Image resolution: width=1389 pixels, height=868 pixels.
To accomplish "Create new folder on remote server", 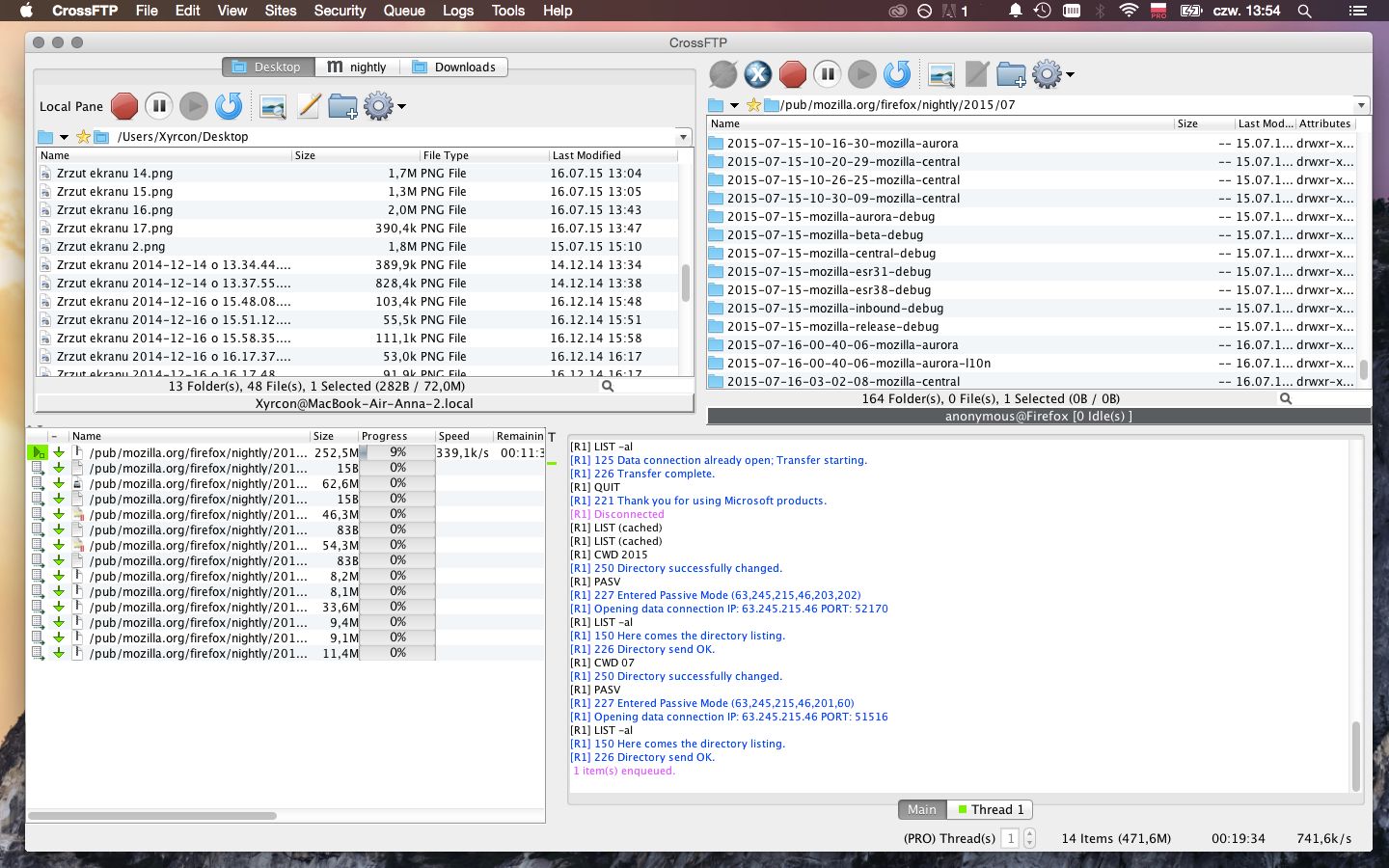I will 1011,74.
